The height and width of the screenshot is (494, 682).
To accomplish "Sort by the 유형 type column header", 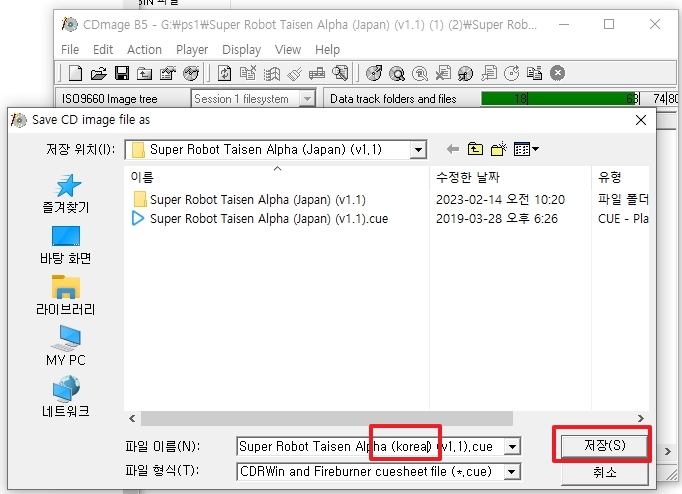I will [620, 177].
